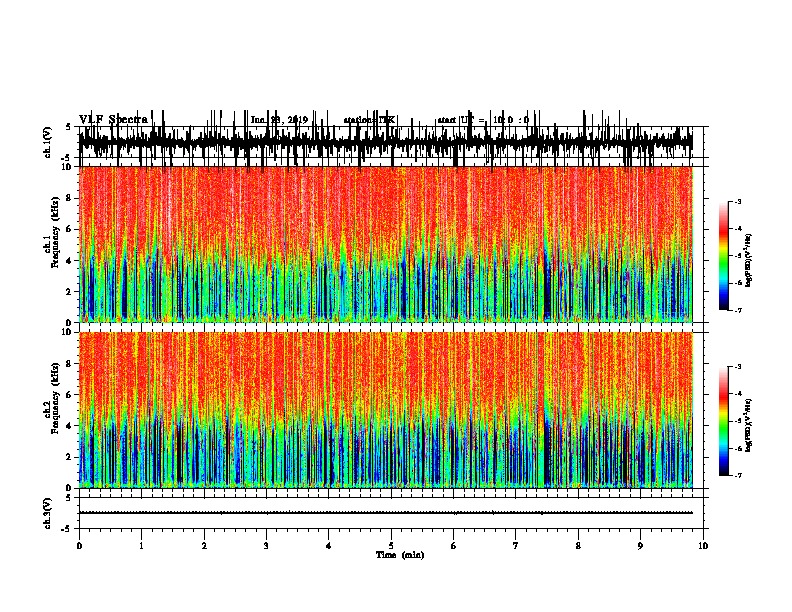The width and height of the screenshot is (792, 612).
Task: Click the ch.2 colorbar log(PSD) label
Action: [748, 425]
